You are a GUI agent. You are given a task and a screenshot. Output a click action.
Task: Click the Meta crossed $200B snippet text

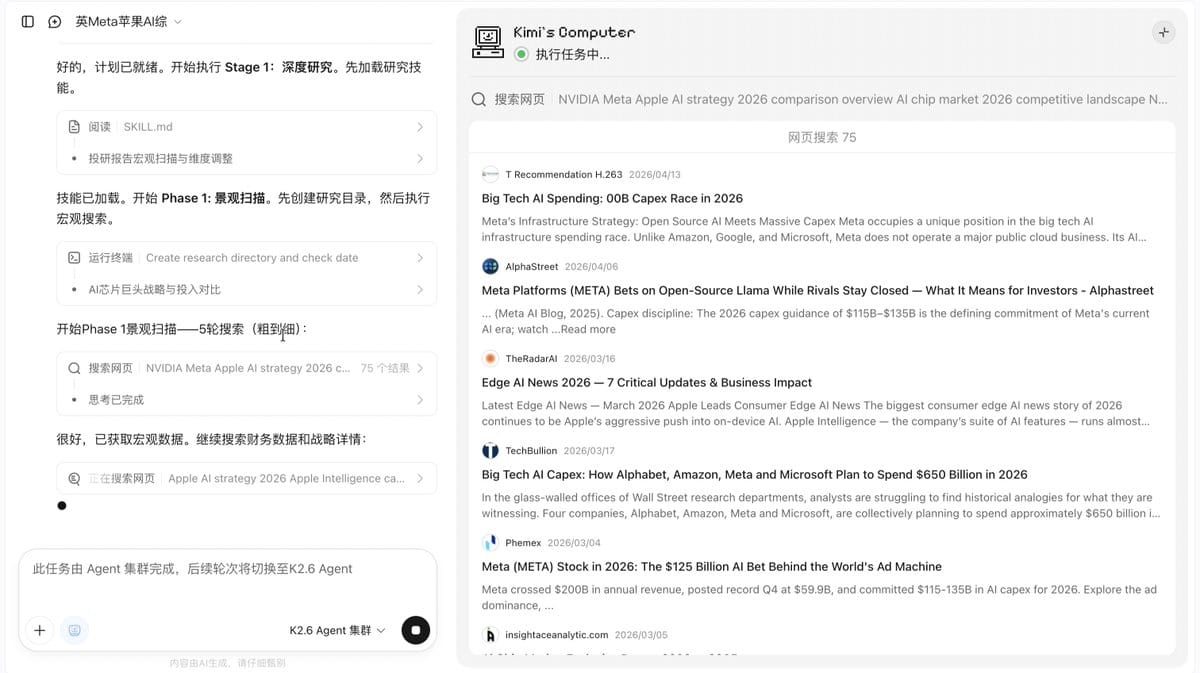tap(819, 597)
